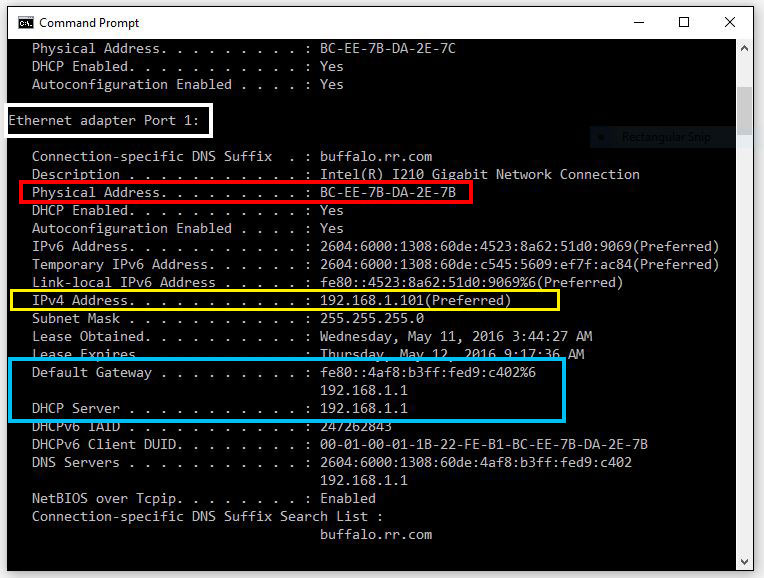
Task: Click the DNS suffix value buffalo.rr.com
Action: pyautogui.click(x=376, y=156)
